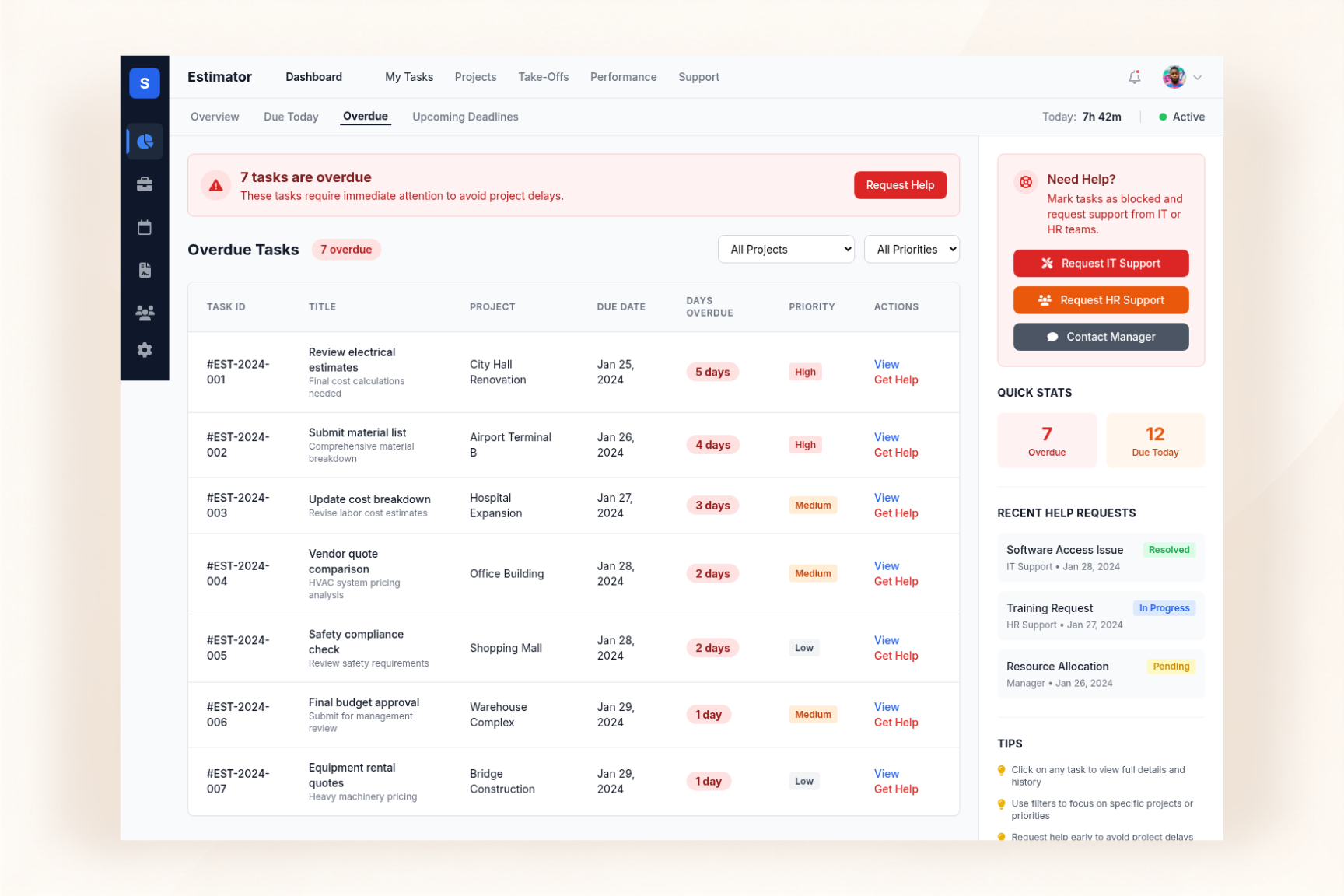Click the red Request Help button

(900, 185)
